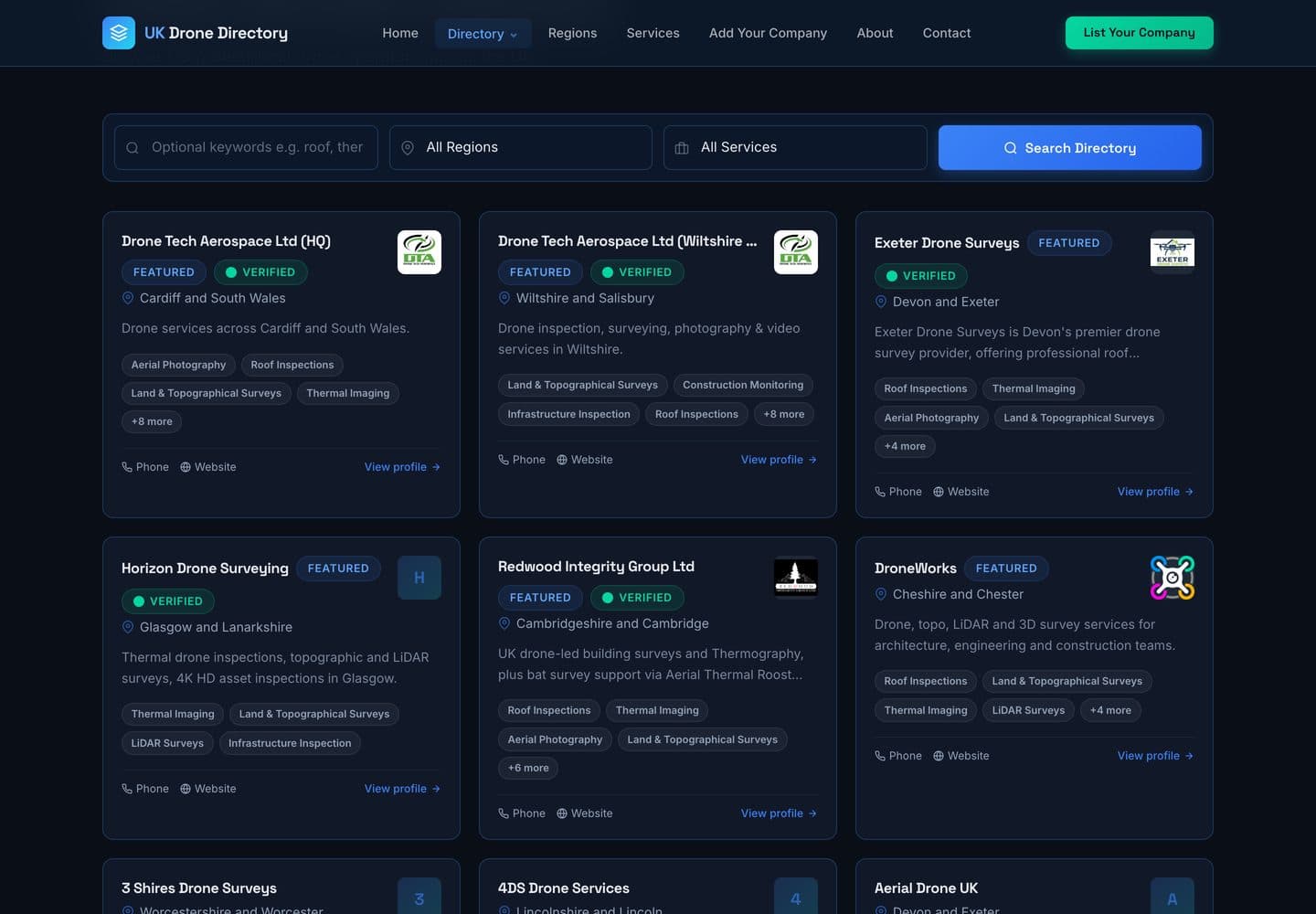Click the Horizon Drone Surveying H avatar

click(x=419, y=578)
